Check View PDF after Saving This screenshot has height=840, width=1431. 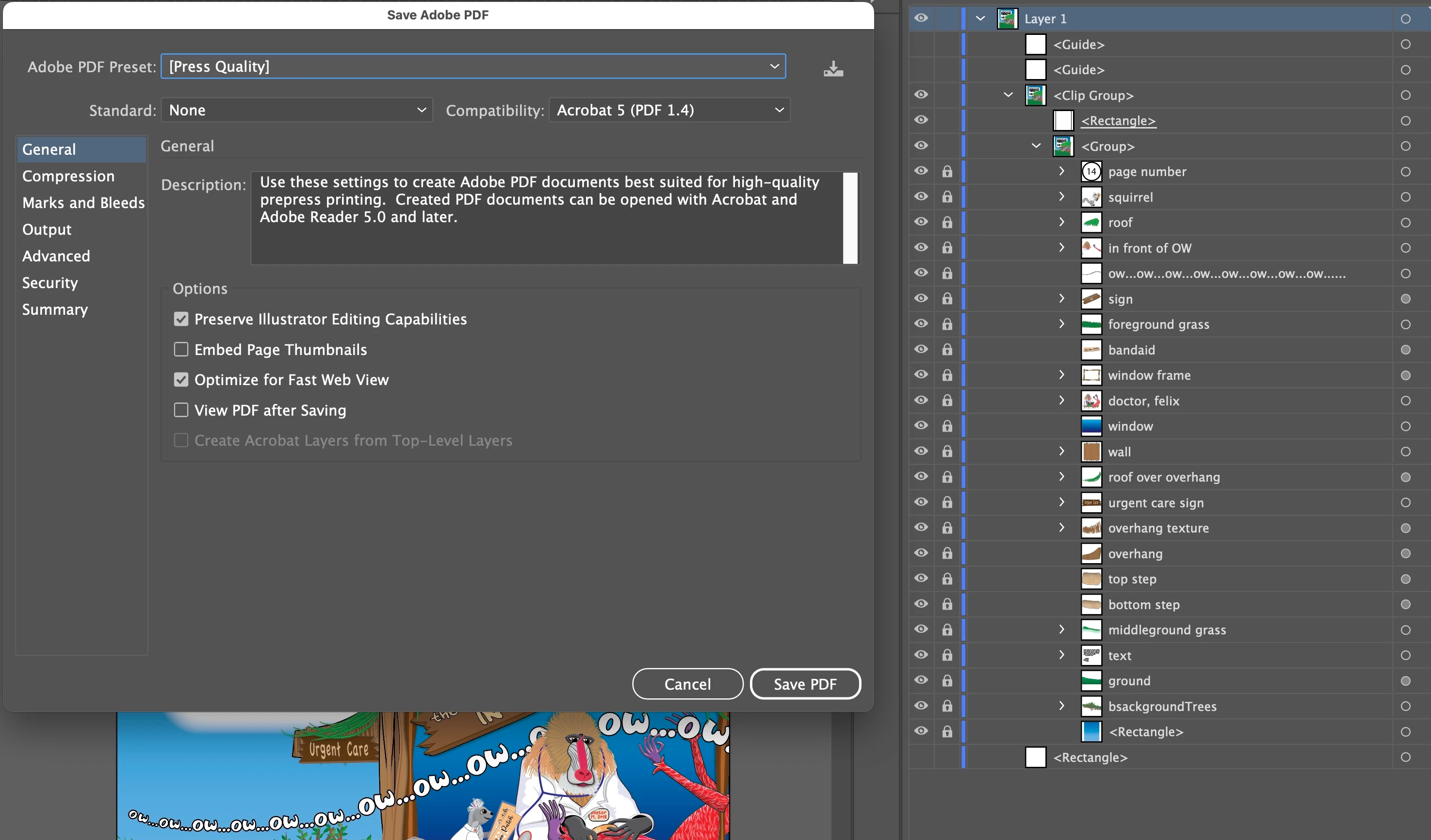[181, 410]
